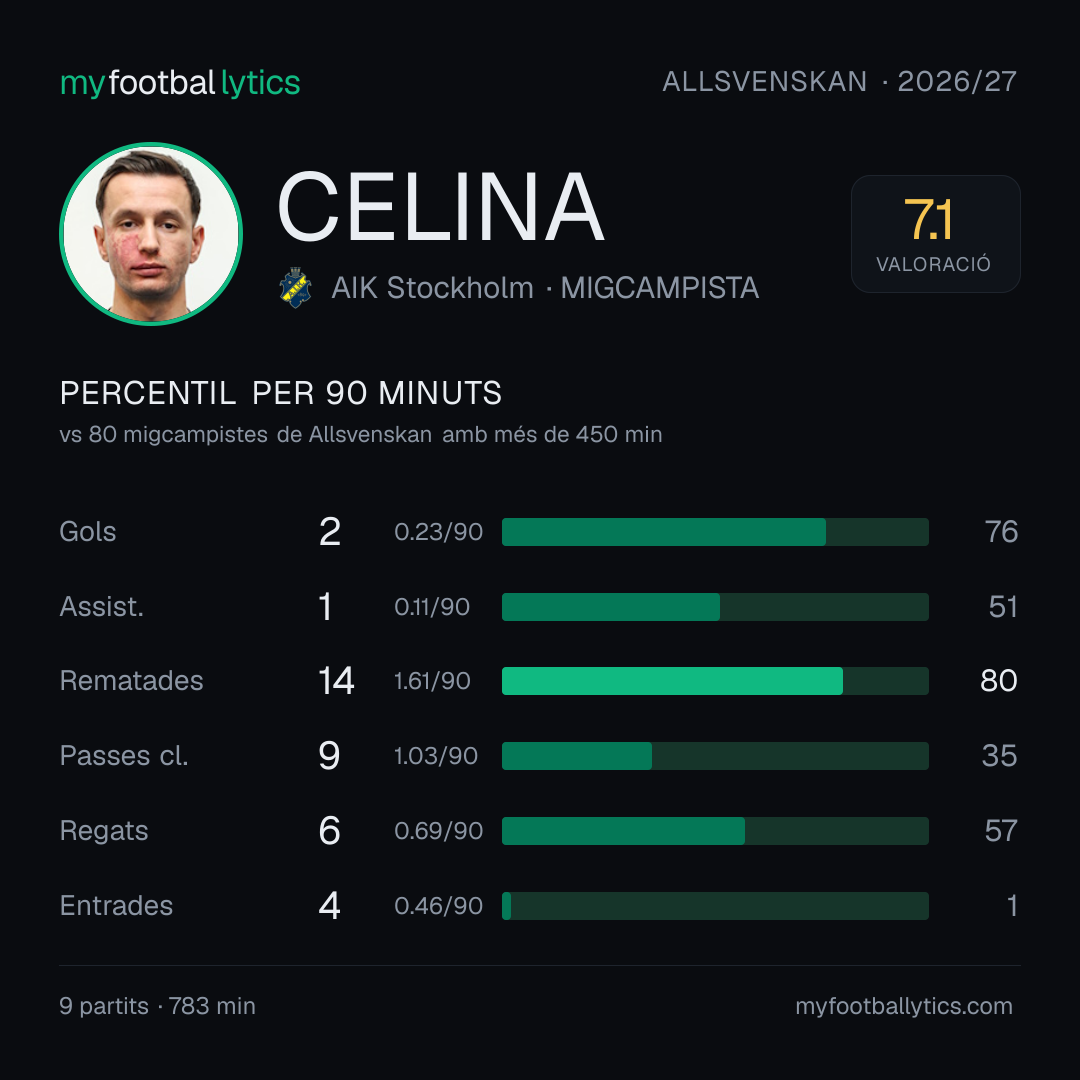Viewport: 1080px width, 1080px height.
Task: Click the Rematades total value 14
Action: point(336,681)
